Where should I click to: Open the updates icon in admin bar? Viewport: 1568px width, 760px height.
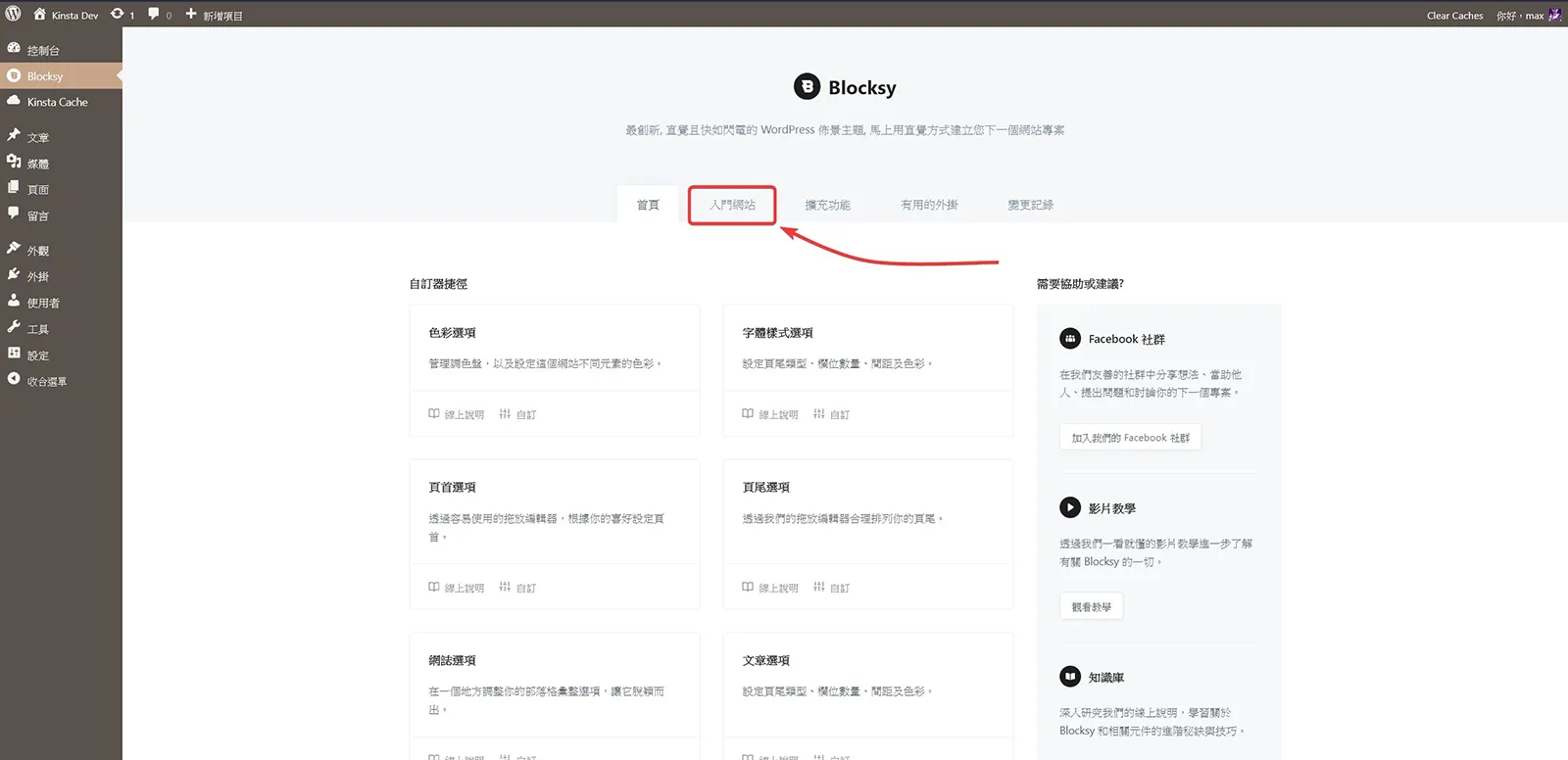pyautogui.click(x=122, y=15)
